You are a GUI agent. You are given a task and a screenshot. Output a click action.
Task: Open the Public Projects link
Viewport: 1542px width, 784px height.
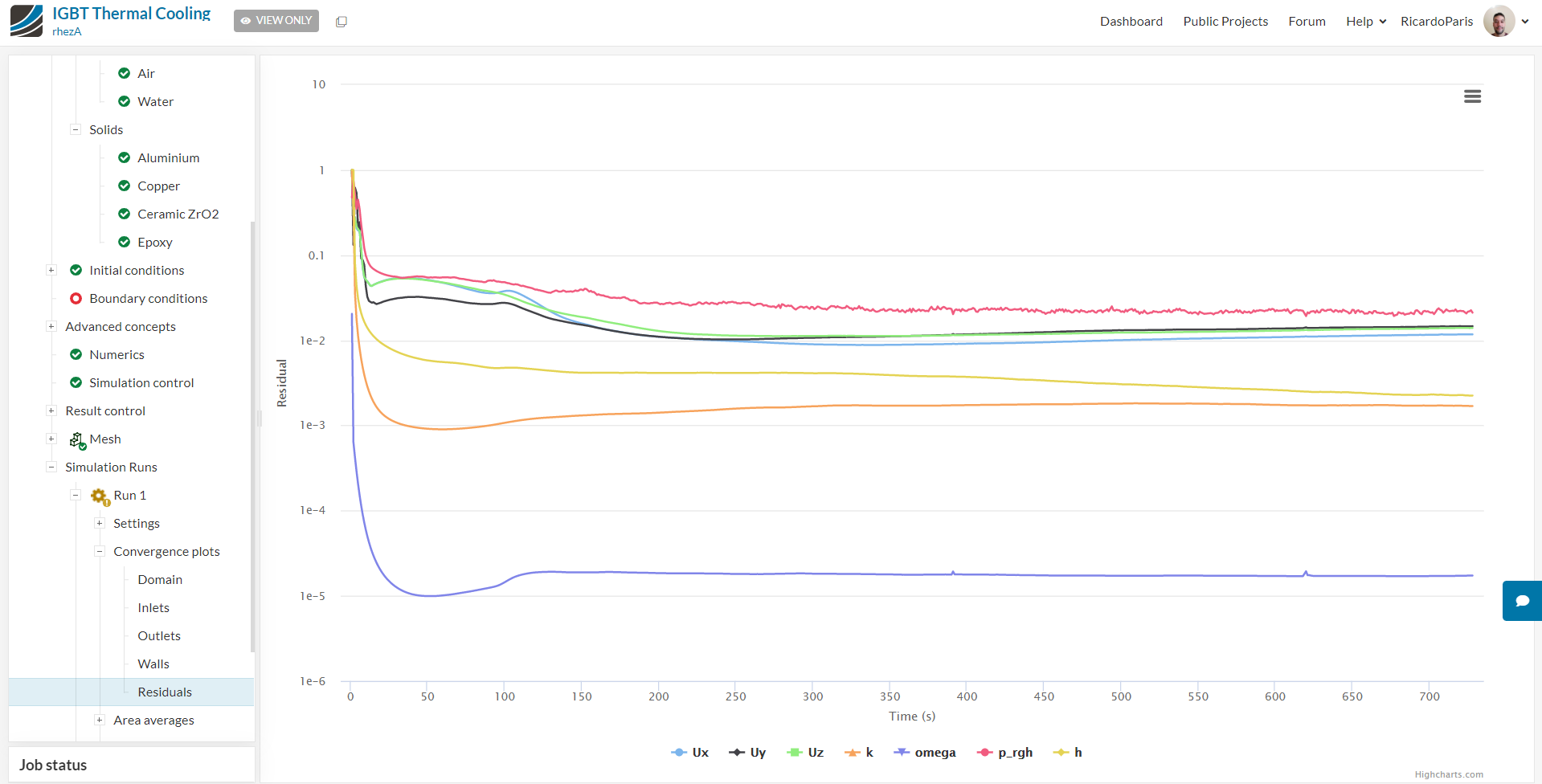[x=1225, y=22]
